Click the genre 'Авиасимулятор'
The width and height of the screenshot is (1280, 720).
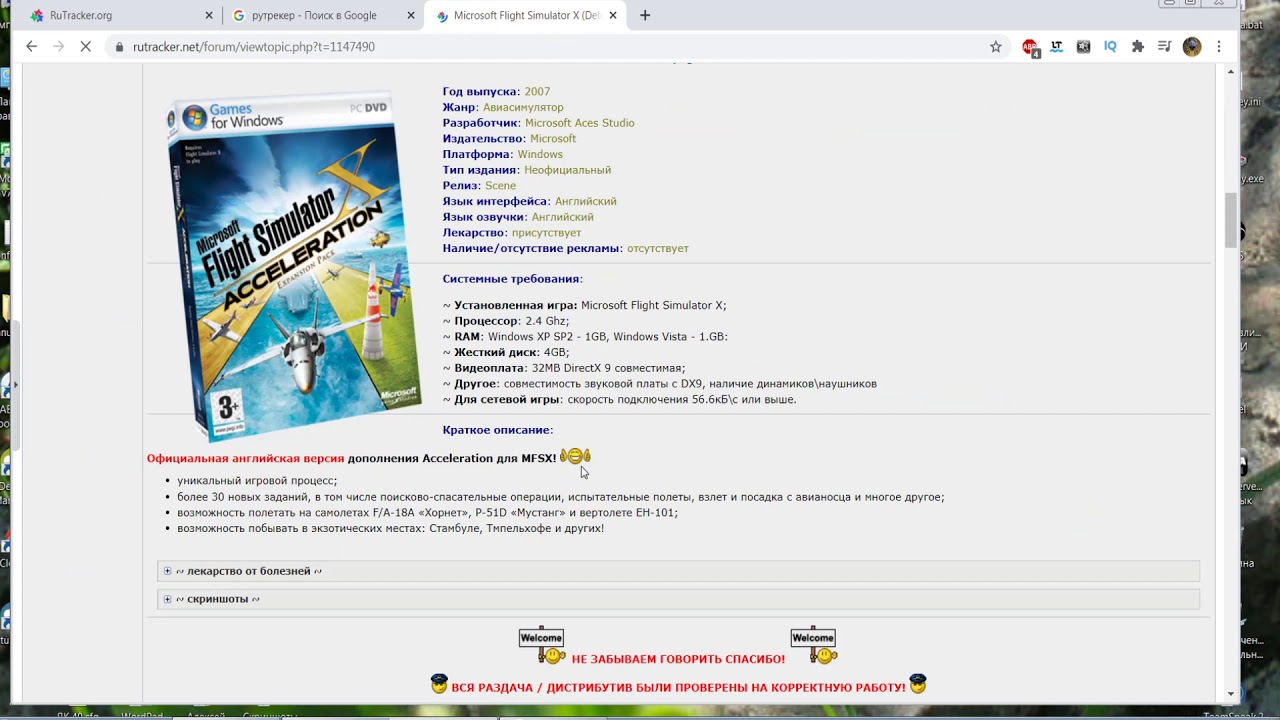pyautogui.click(x=523, y=107)
